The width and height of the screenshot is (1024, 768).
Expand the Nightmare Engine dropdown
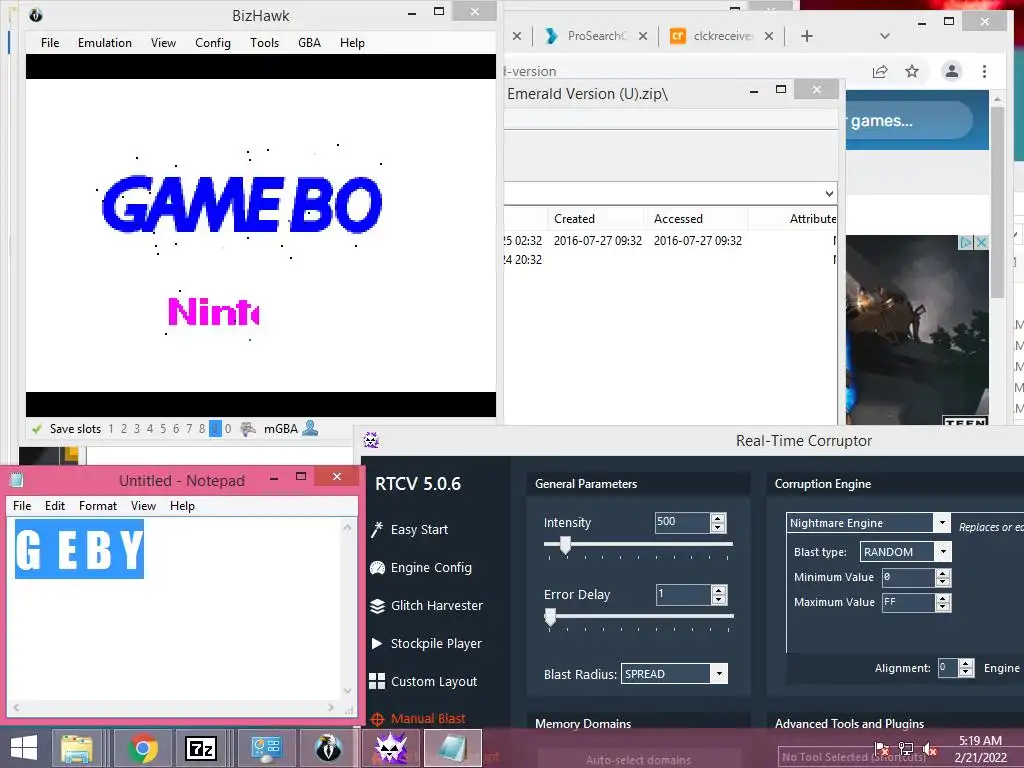click(x=942, y=522)
